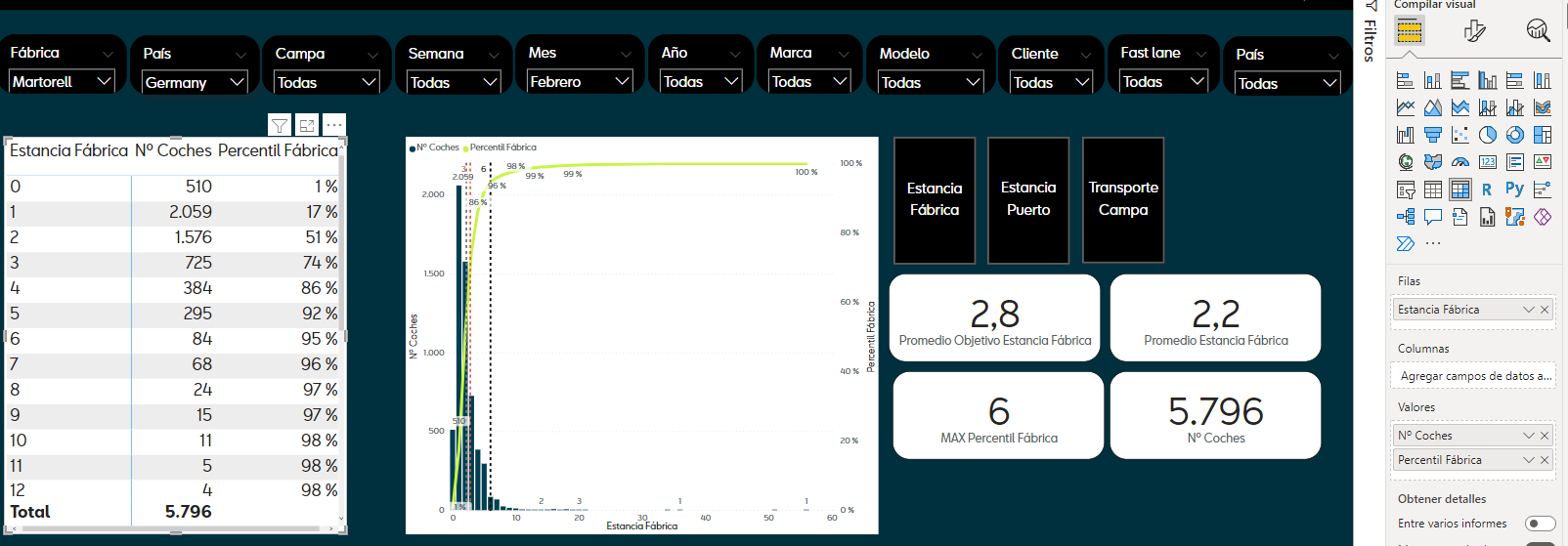Select the area chart visual
1568x546 pixels.
[1433, 107]
